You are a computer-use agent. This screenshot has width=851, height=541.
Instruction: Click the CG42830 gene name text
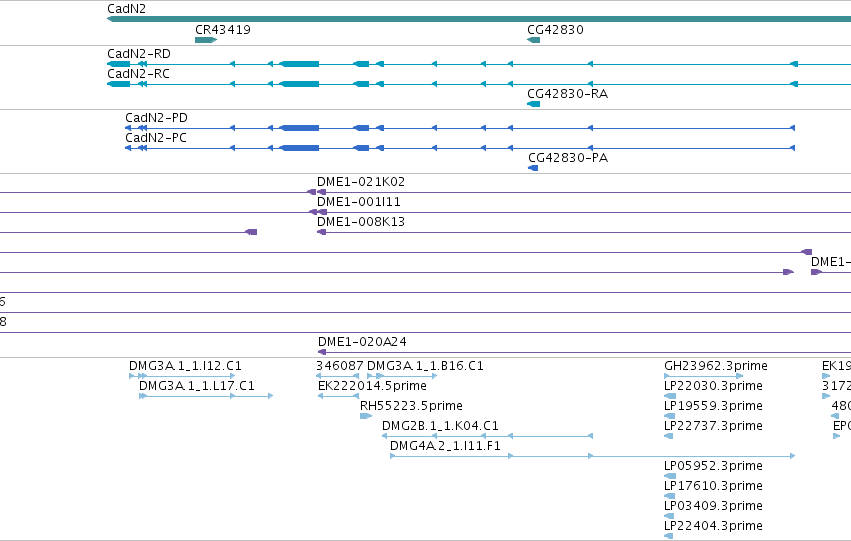(555, 30)
